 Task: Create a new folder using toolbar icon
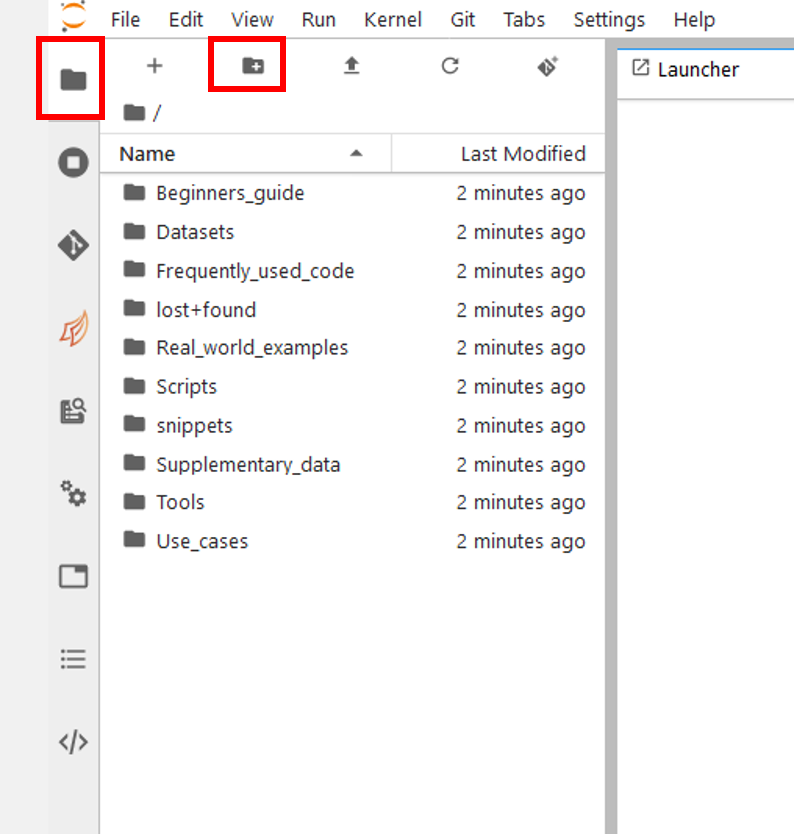(253, 66)
